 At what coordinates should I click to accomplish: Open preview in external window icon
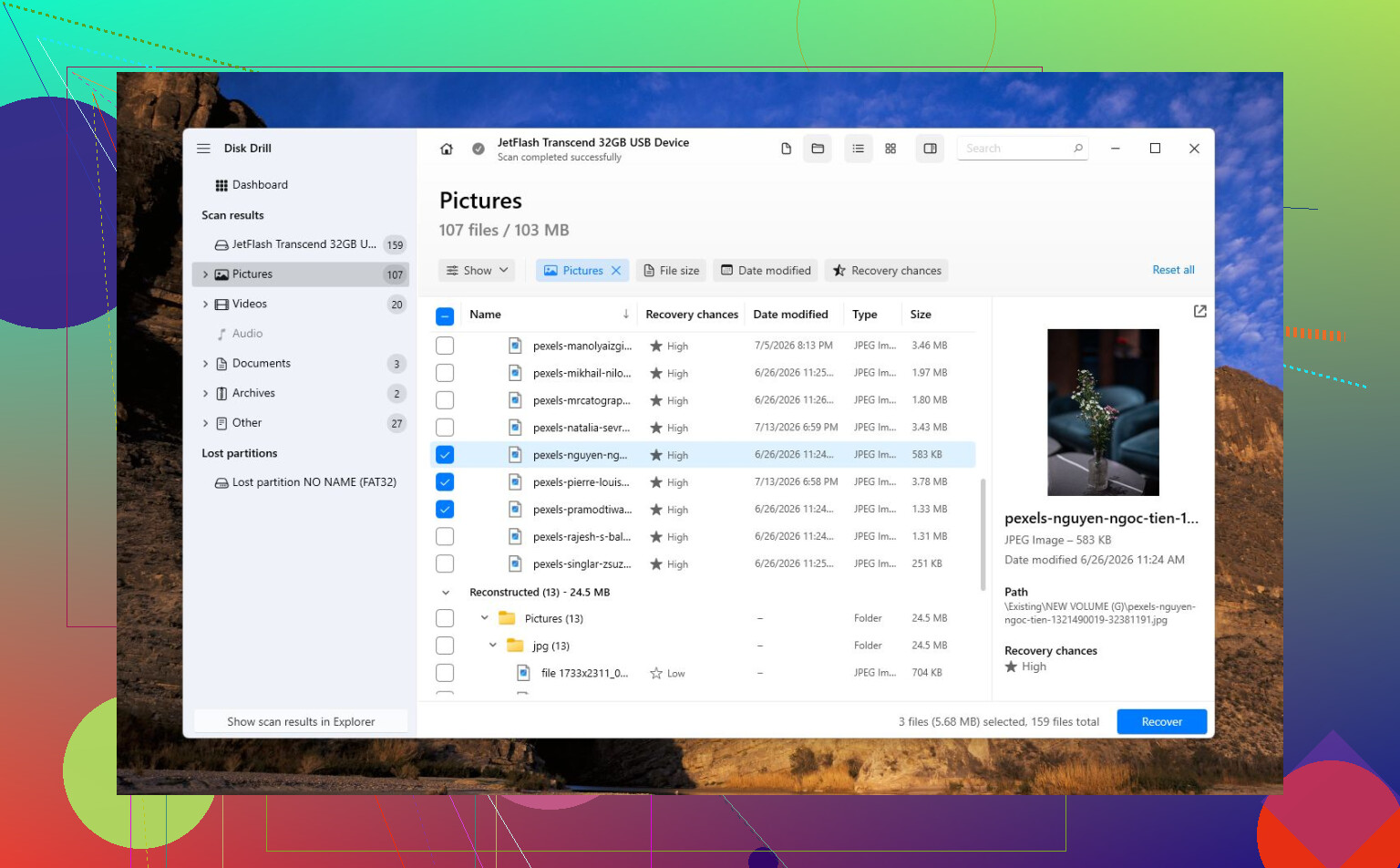[x=1199, y=312]
